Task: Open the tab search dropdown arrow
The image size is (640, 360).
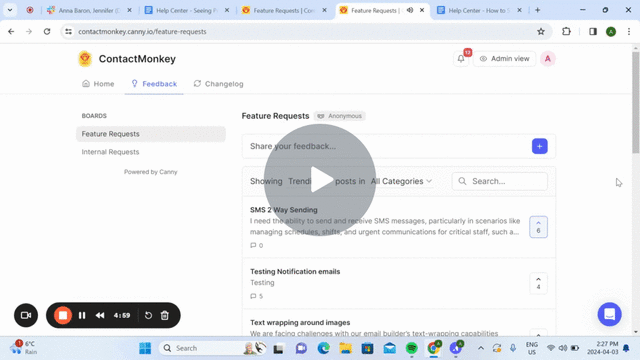Action: (x=10, y=10)
